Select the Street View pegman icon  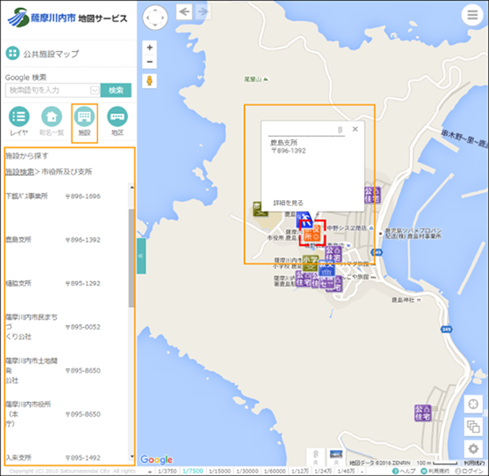tap(150, 81)
